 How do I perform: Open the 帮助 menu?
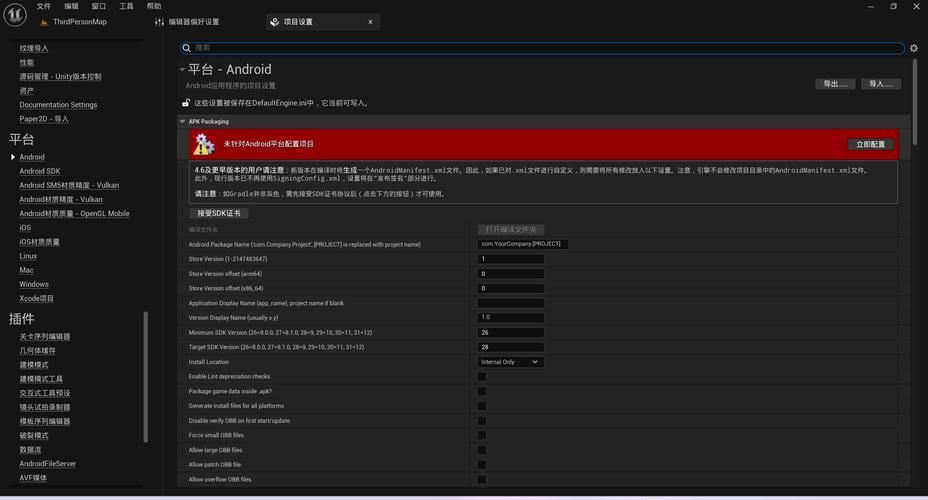tap(154, 6)
